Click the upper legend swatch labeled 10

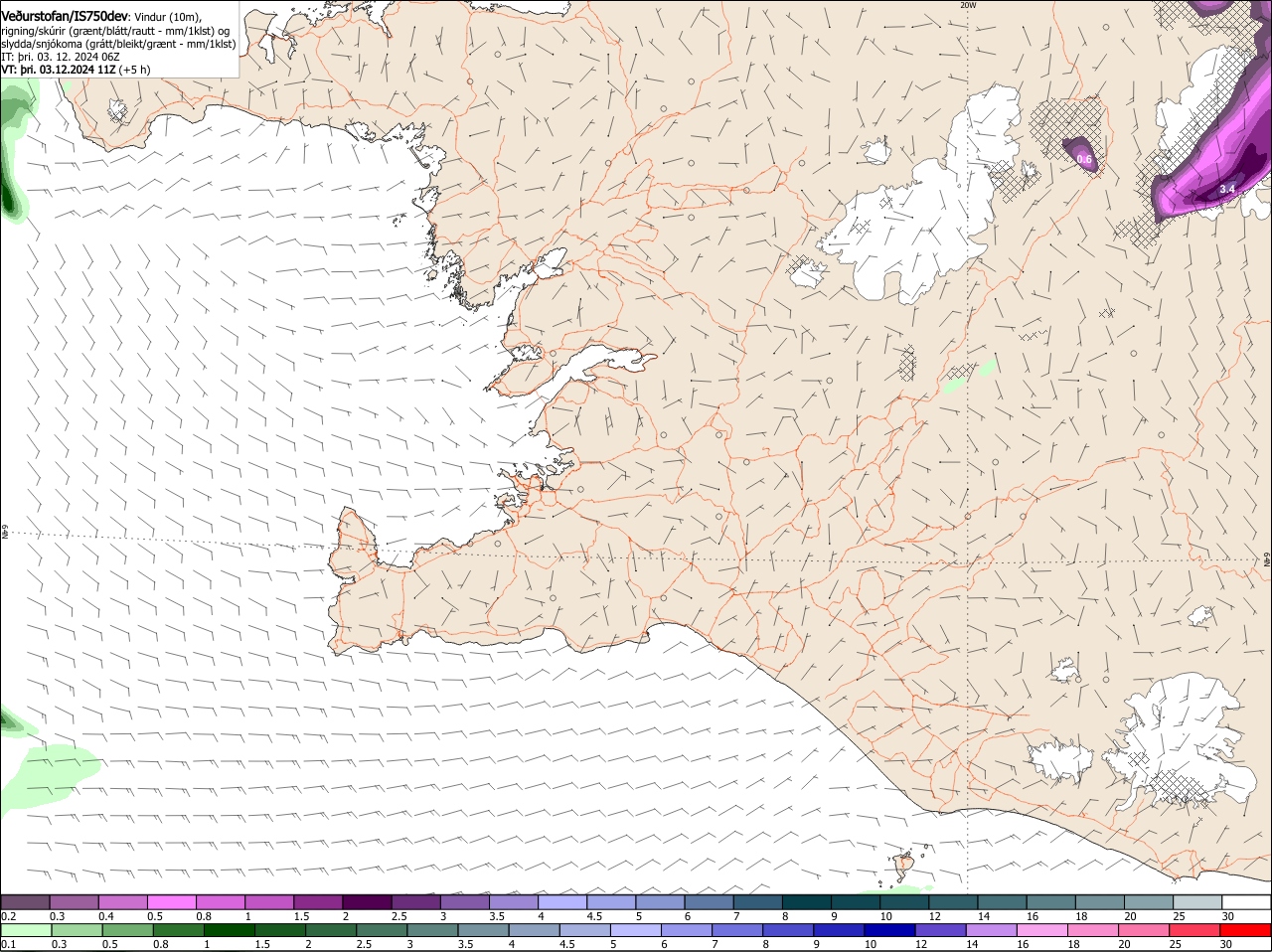tap(903, 902)
